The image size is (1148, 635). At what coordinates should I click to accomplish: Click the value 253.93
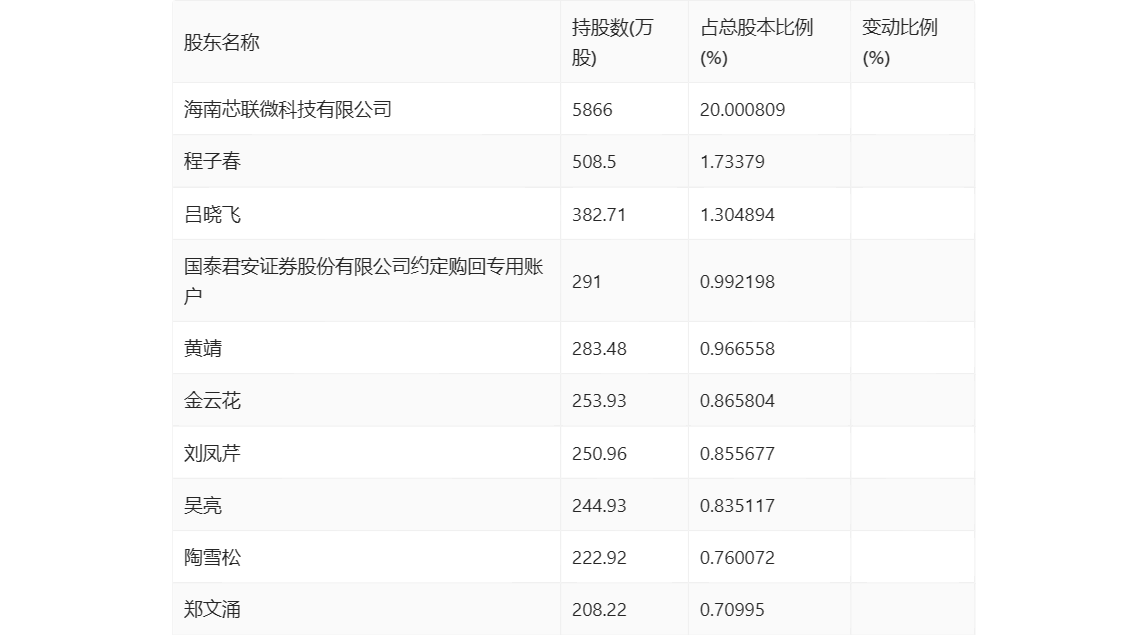tap(599, 401)
